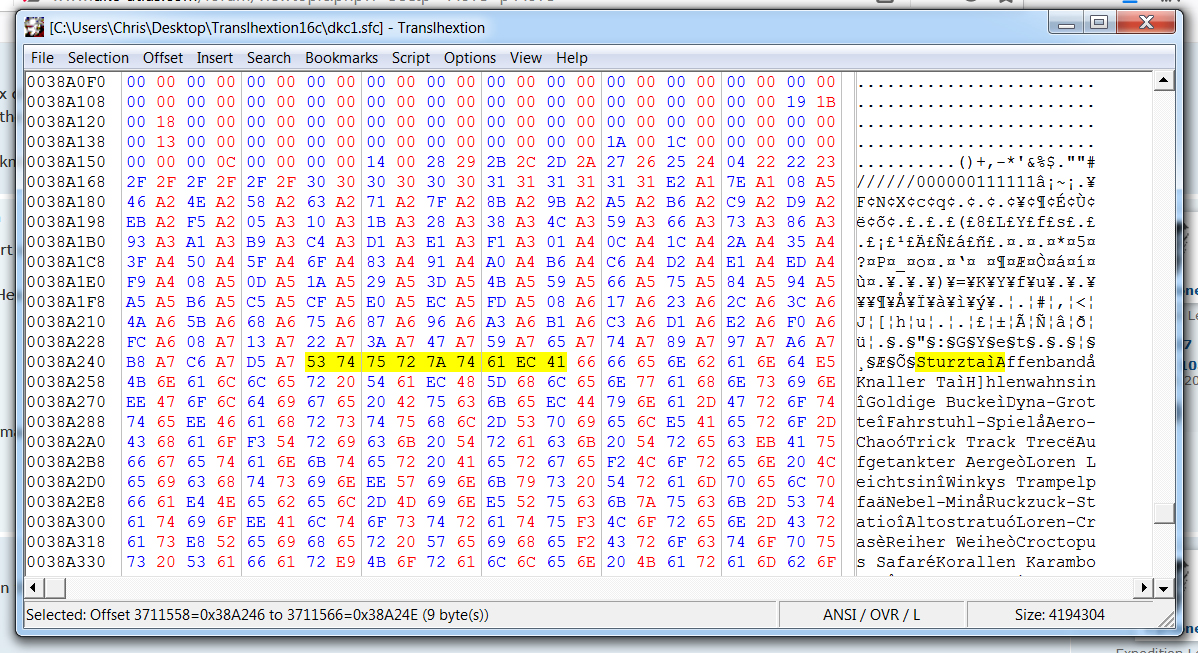Click highlighted hex byte 53 in selection

(x=316, y=362)
